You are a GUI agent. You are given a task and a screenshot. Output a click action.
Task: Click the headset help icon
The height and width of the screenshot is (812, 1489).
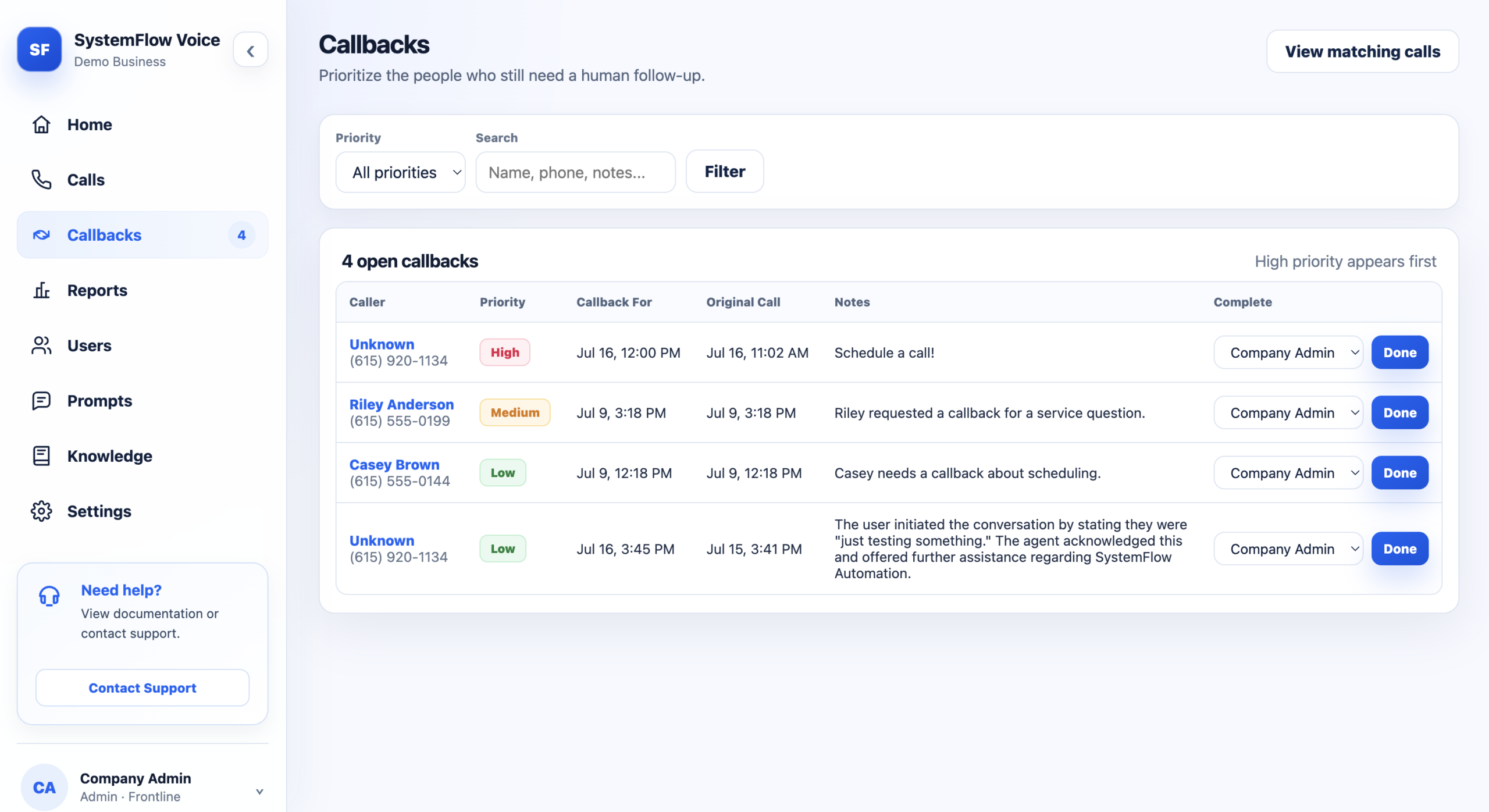(x=49, y=596)
